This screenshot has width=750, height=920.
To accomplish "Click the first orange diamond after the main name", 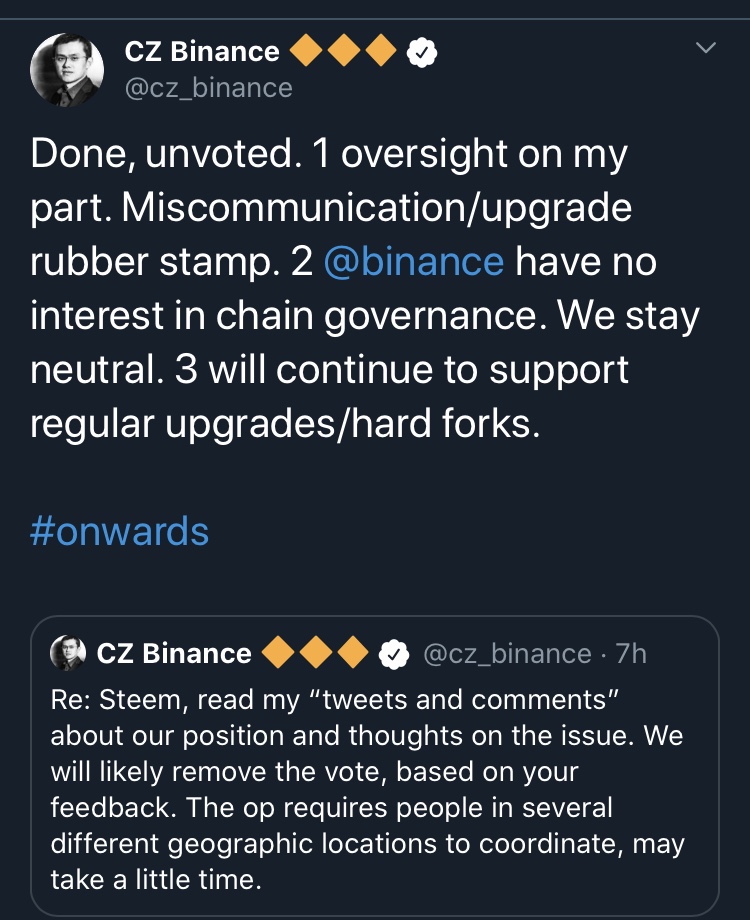I will (x=308, y=52).
